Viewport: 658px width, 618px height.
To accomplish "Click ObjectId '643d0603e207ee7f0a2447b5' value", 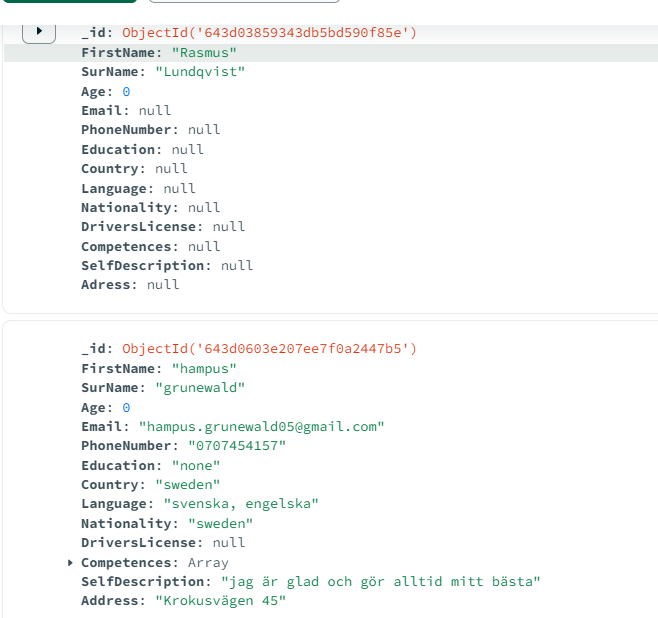I will click(269, 349).
